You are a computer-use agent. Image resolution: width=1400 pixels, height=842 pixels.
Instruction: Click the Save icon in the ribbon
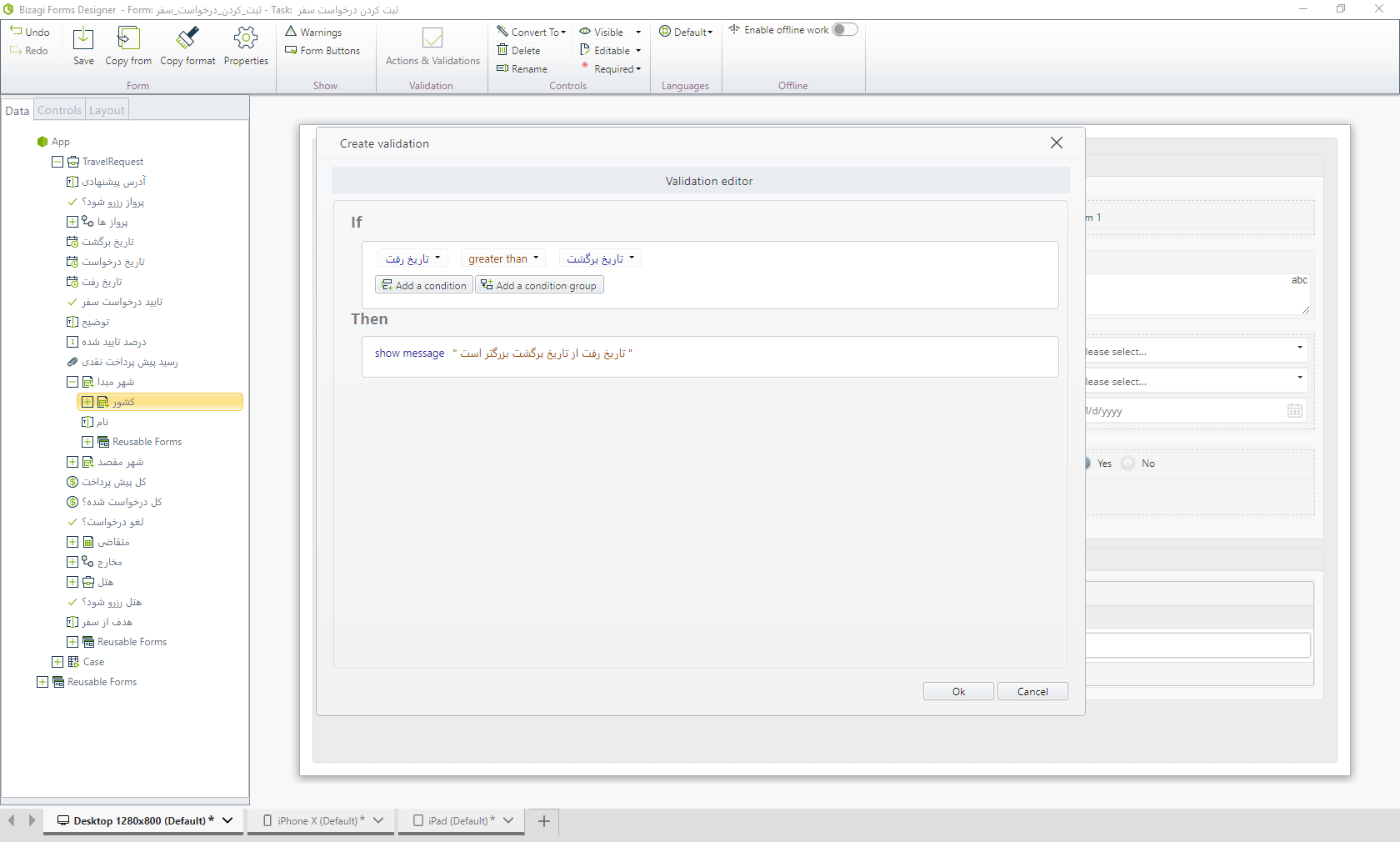tap(83, 38)
